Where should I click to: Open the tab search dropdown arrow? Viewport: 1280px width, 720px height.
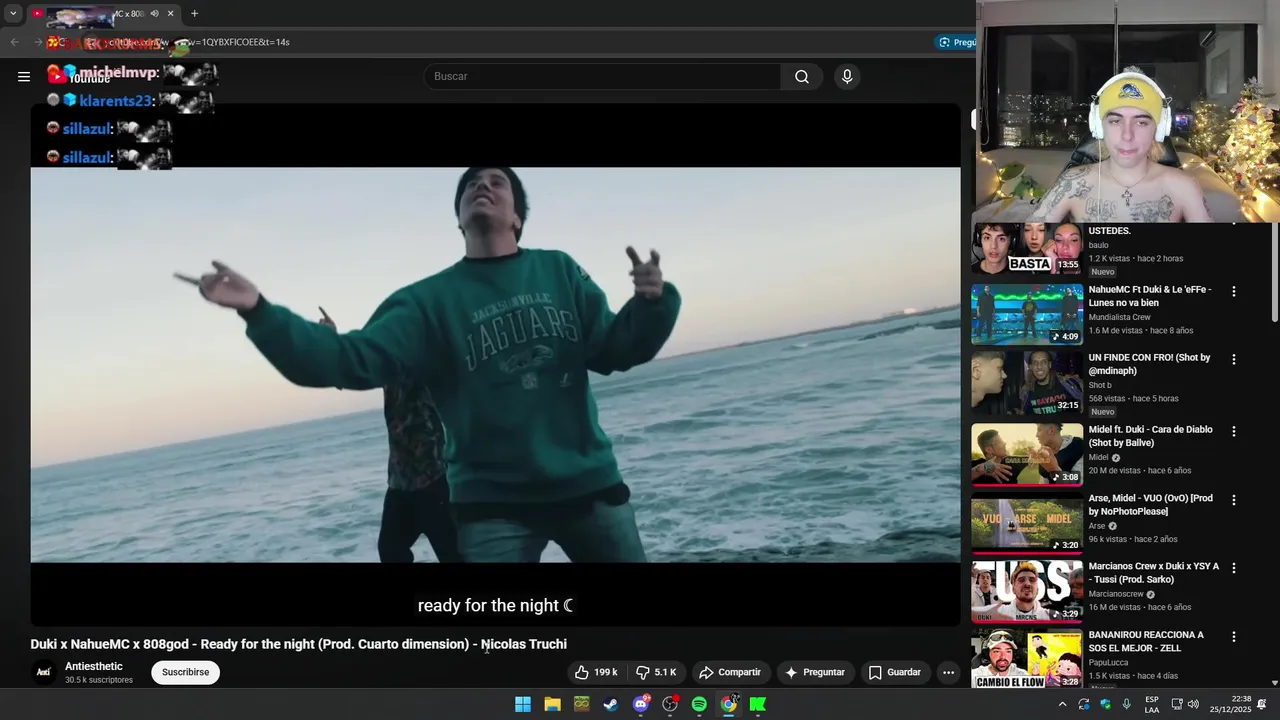pos(13,14)
